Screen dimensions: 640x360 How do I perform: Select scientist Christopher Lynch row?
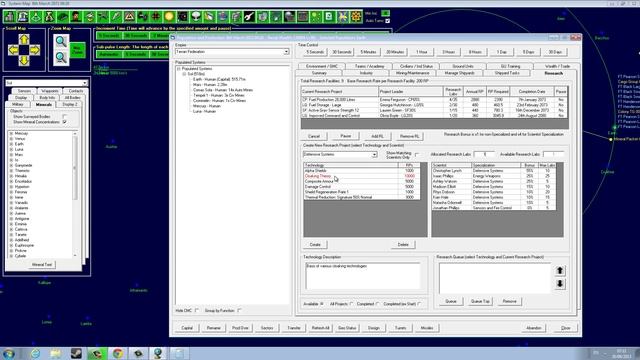494,171
